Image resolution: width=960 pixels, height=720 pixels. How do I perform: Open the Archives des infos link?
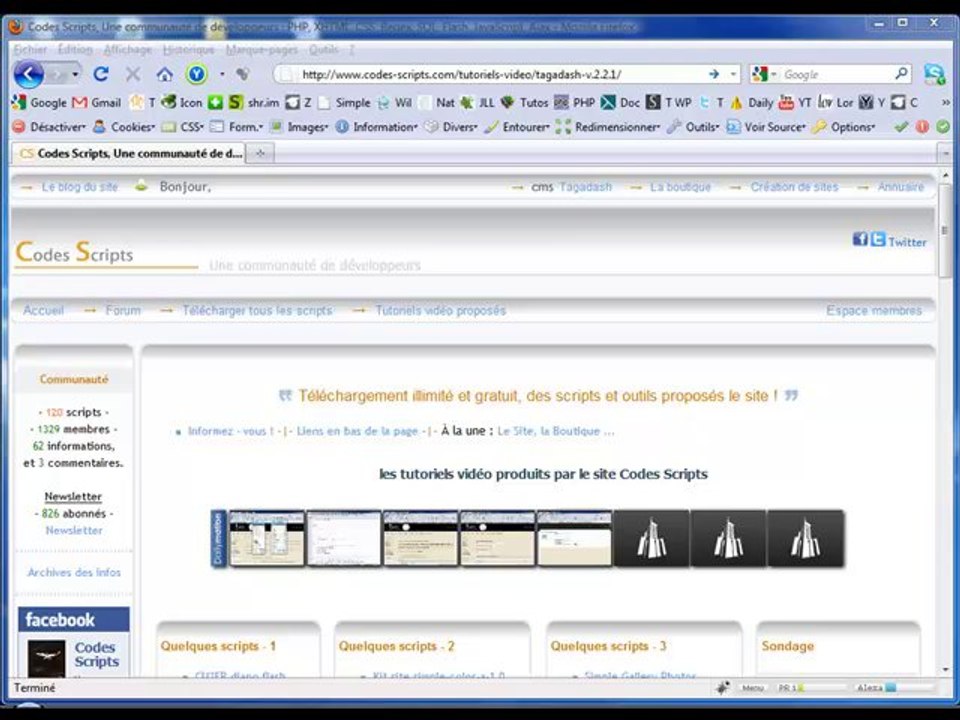[74, 572]
